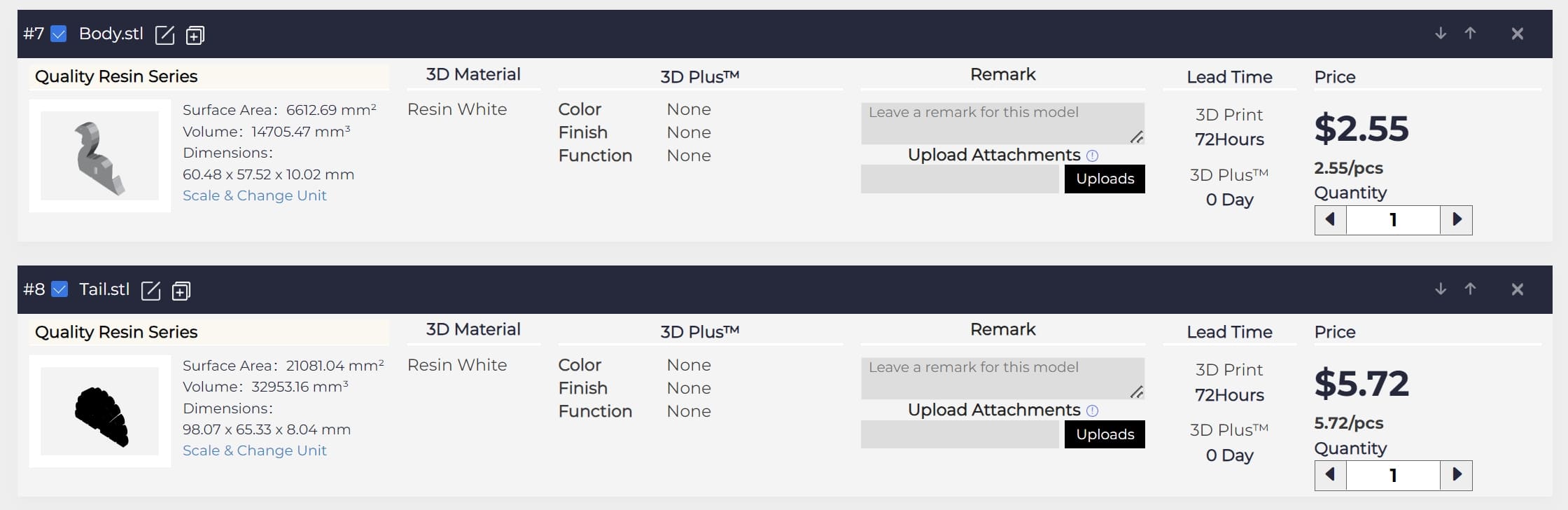Move item #7 Body.stl down
The height and width of the screenshot is (510, 1568).
click(x=1441, y=34)
